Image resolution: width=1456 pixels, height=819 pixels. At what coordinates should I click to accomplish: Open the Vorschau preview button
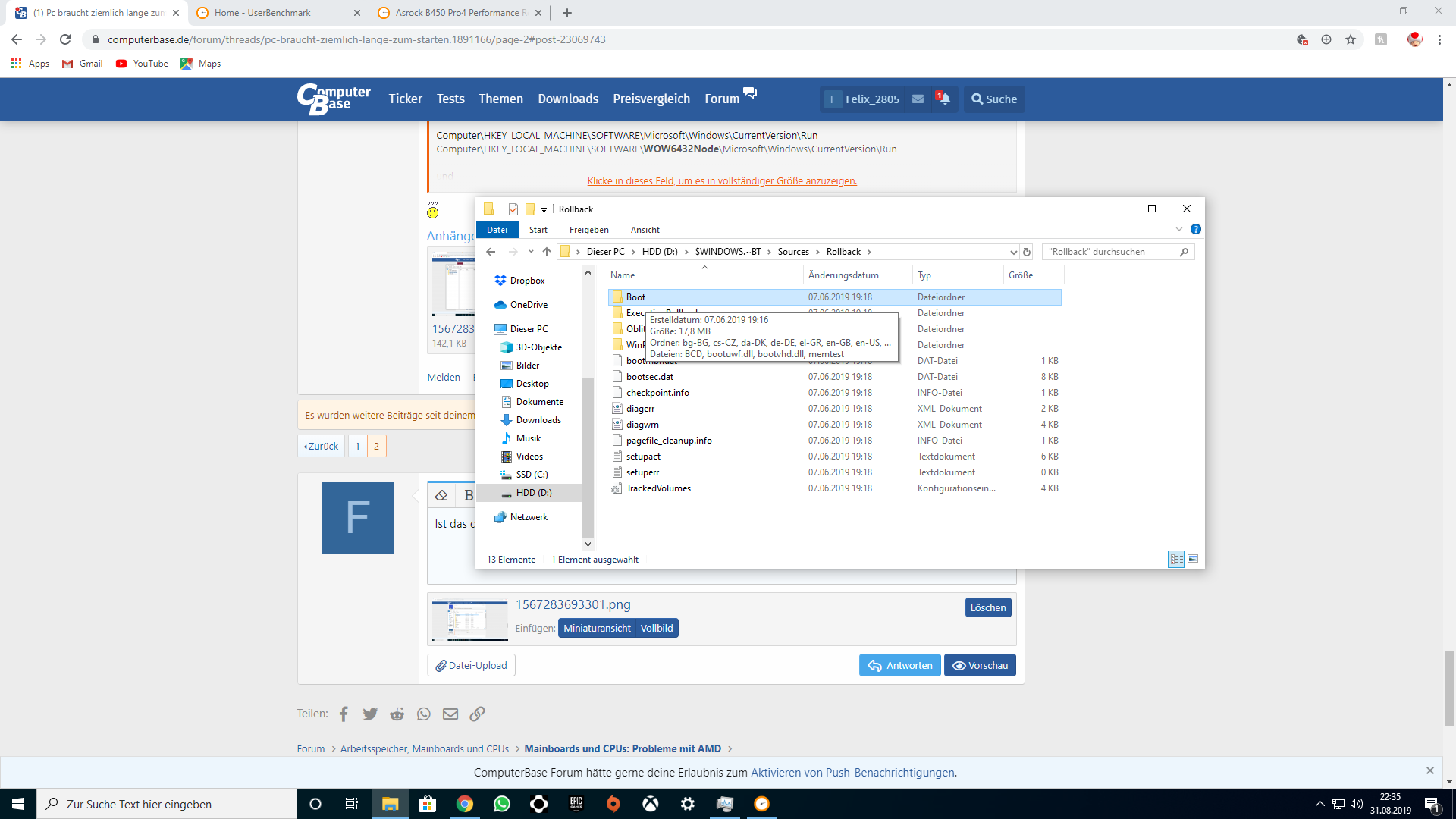coord(980,665)
